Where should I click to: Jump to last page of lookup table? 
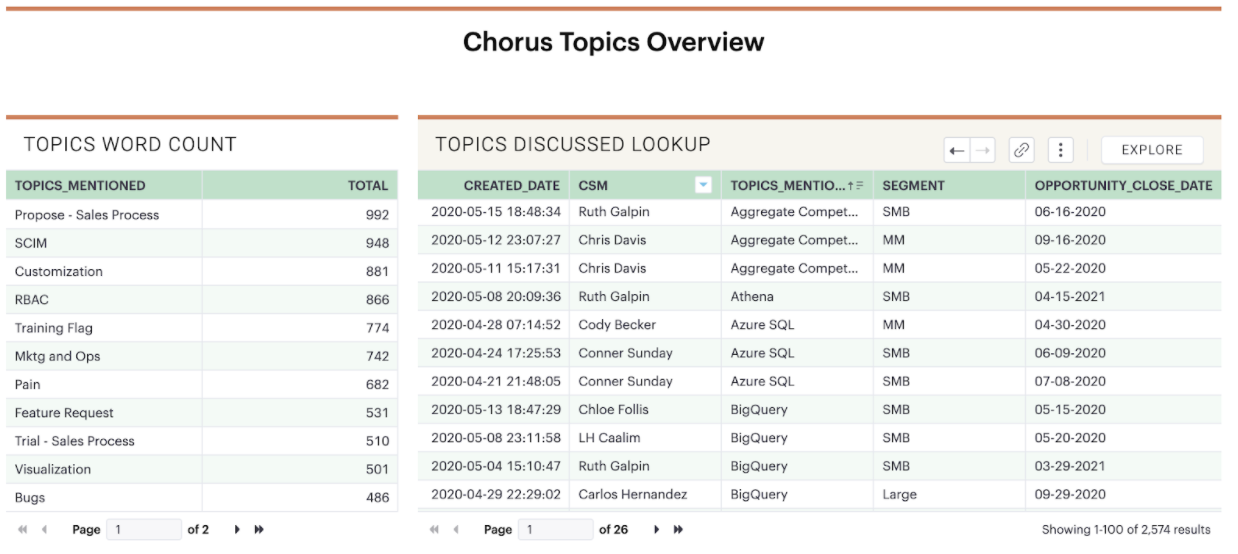(x=678, y=530)
